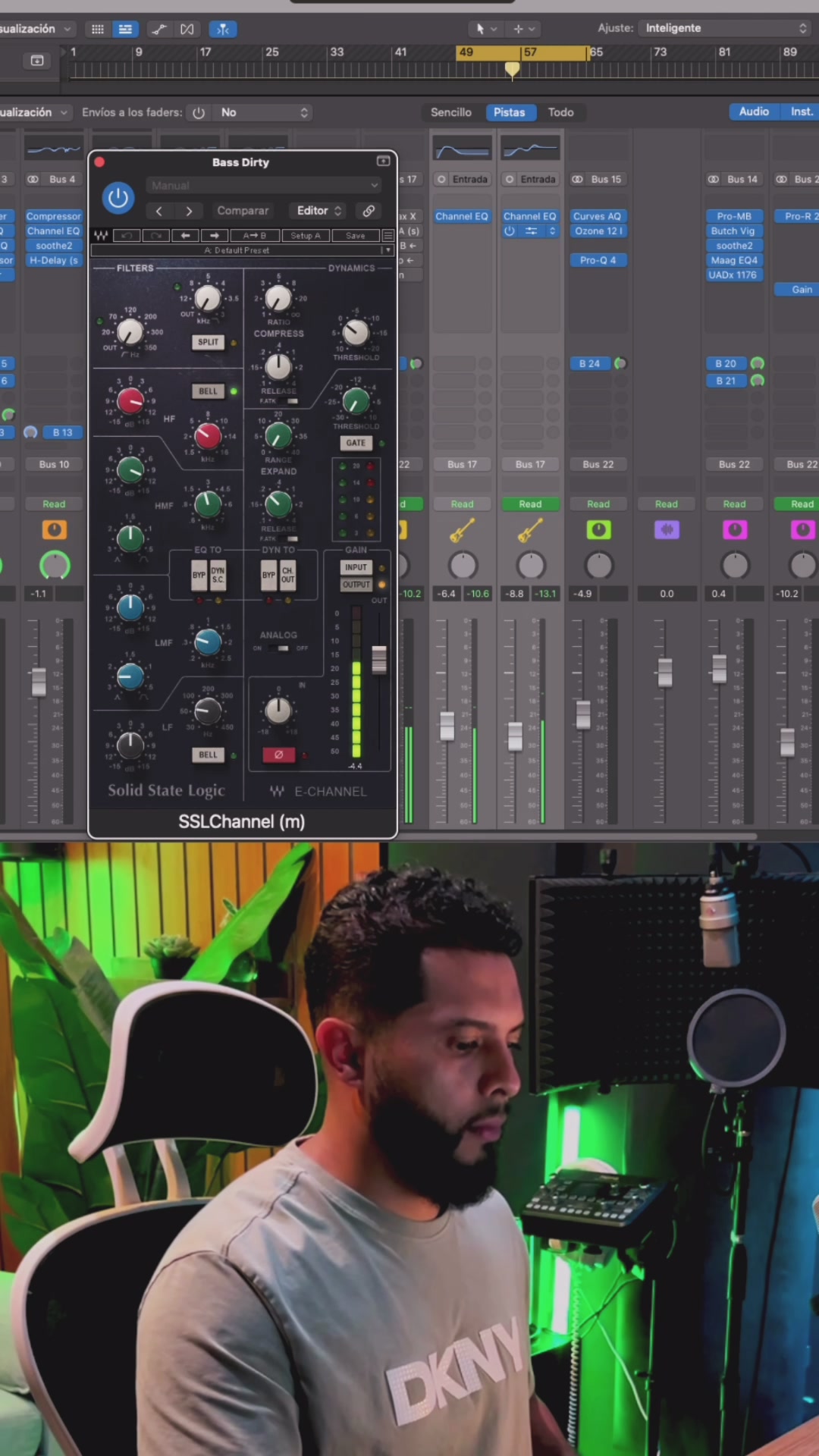The height and width of the screenshot is (1456, 819).
Task: Click the green instrument icon on Bus 15 channel
Action: [x=598, y=529]
